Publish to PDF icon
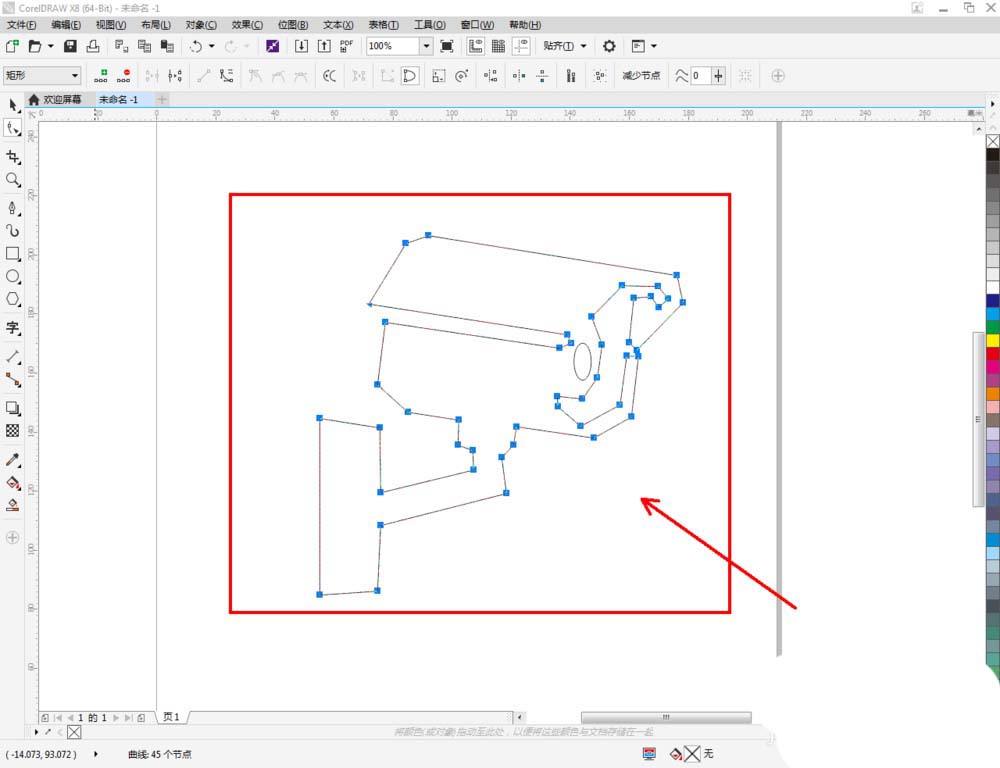 pyautogui.click(x=347, y=46)
